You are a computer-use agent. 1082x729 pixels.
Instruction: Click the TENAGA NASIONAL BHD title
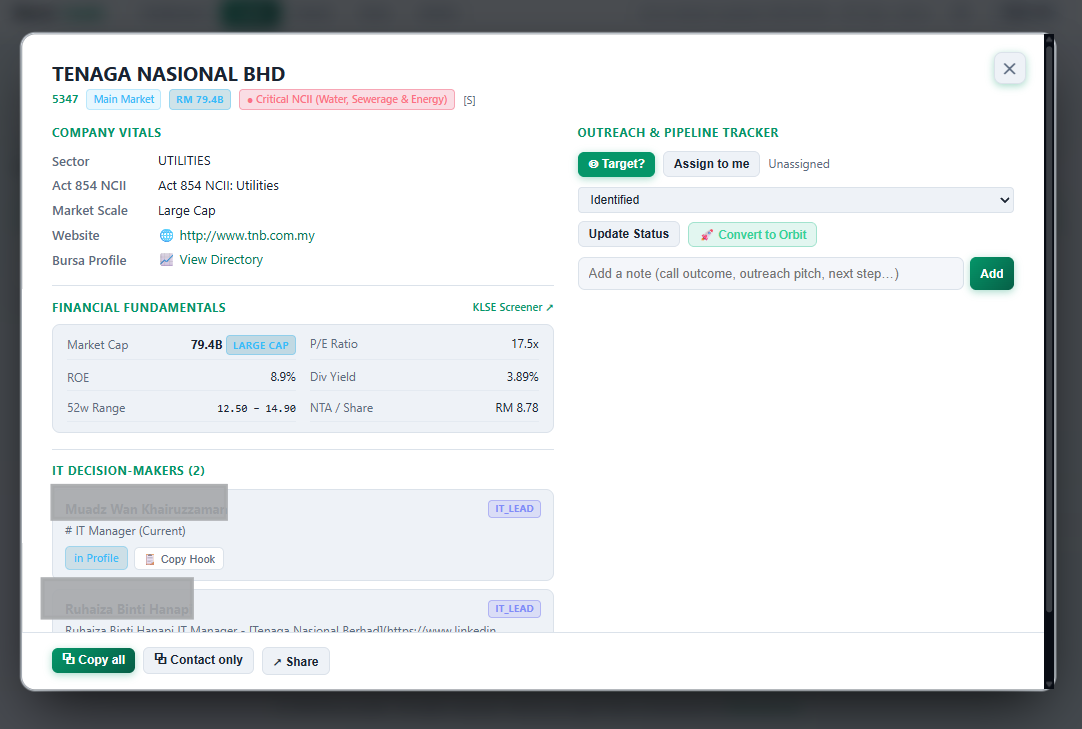click(168, 74)
